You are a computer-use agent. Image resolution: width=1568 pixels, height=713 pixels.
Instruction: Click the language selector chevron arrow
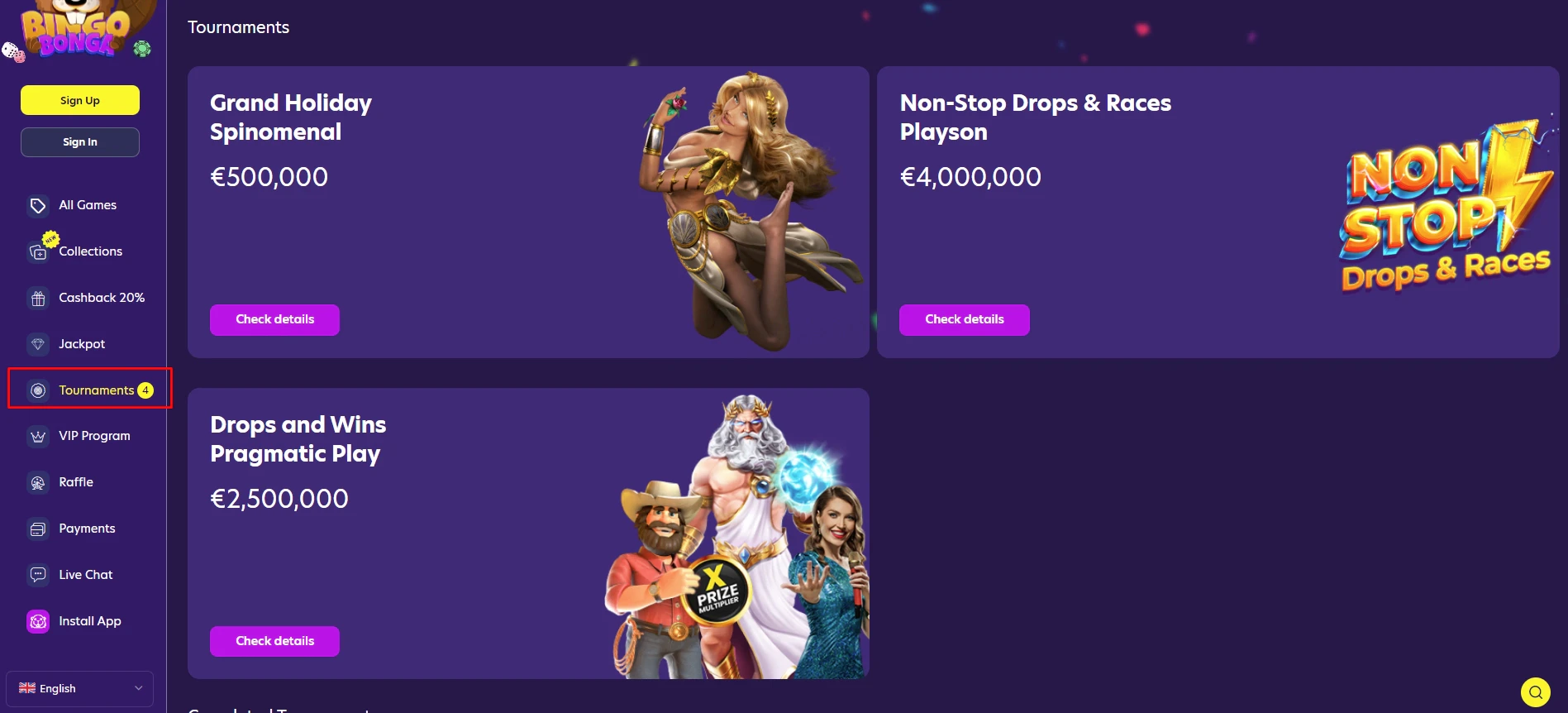[138, 688]
